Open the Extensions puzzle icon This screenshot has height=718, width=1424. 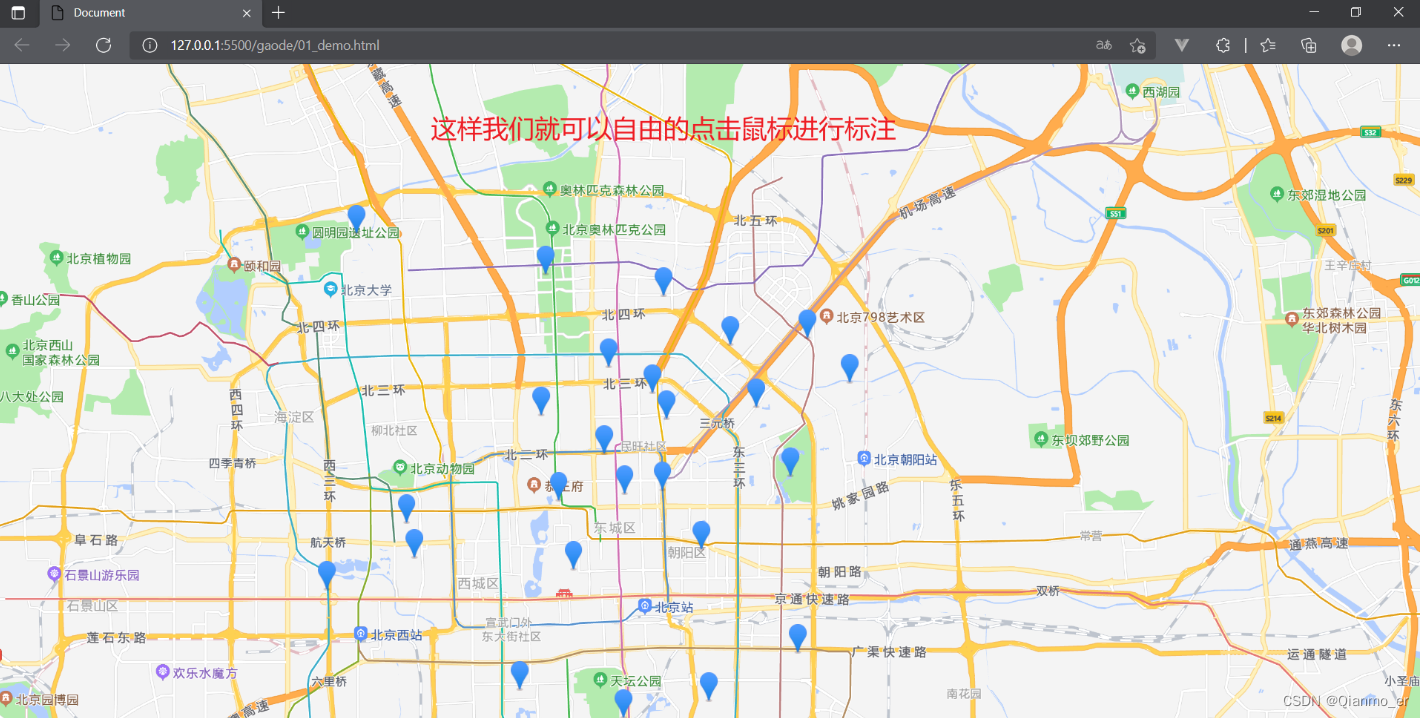[1222, 45]
